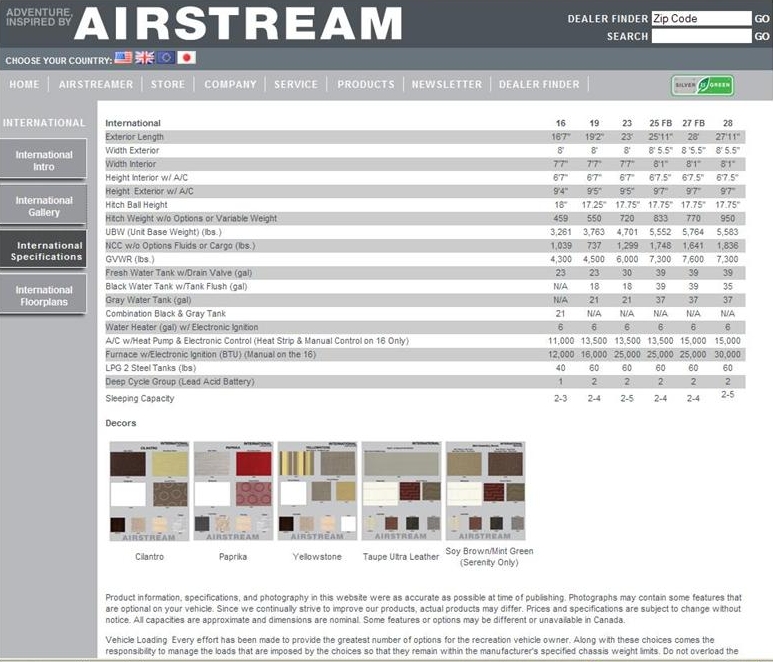This screenshot has height=662, width=773.
Task: Click Black Water Tank w/Tank Flush label
Action: 176,286
